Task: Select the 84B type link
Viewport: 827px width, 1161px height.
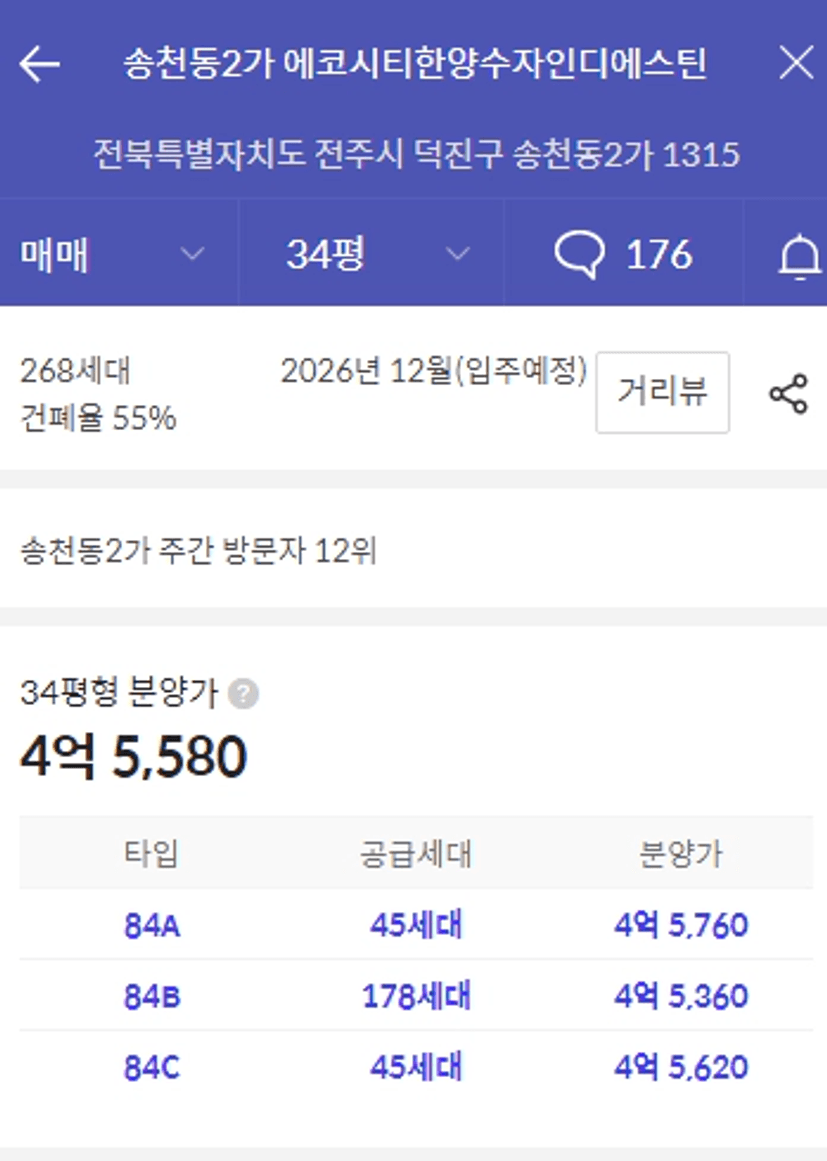Action: pyautogui.click(x=152, y=997)
